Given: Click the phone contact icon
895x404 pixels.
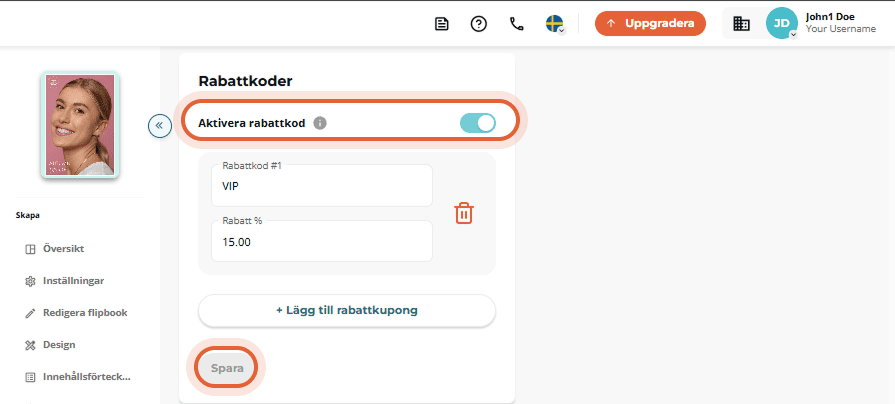Looking at the screenshot, I should click(517, 24).
